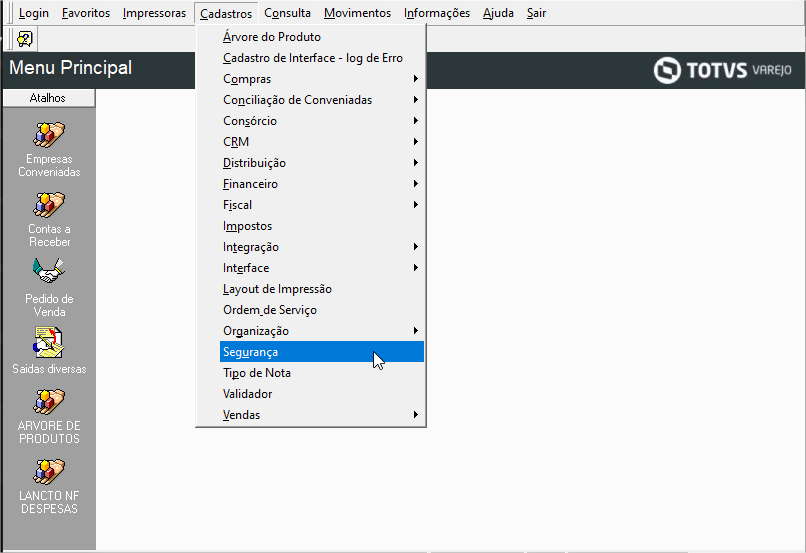Image resolution: width=806 pixels, height=553 pixels.
Task: Select the Impostos menu entry
Action: click(x=322, y=226)
